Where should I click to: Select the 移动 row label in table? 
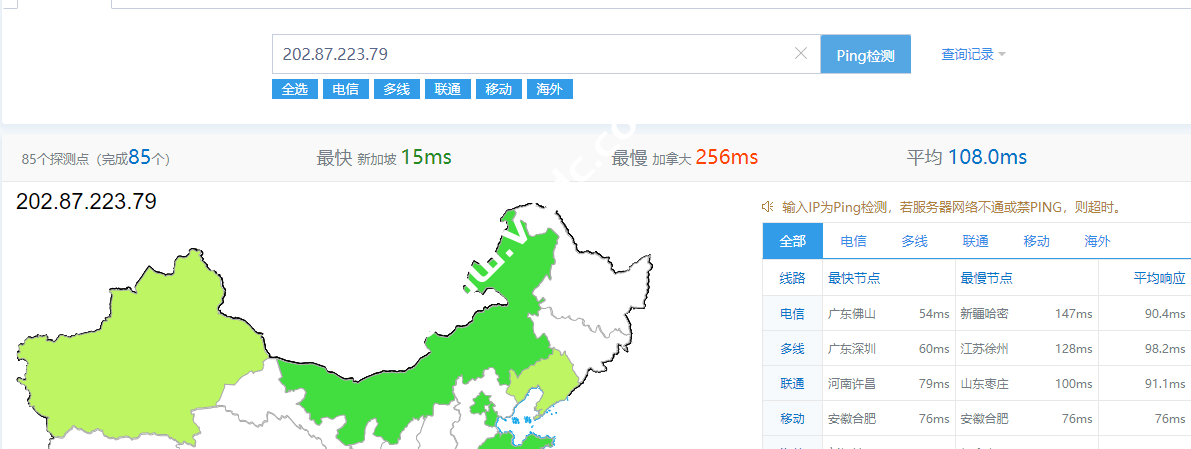(792, 418)
